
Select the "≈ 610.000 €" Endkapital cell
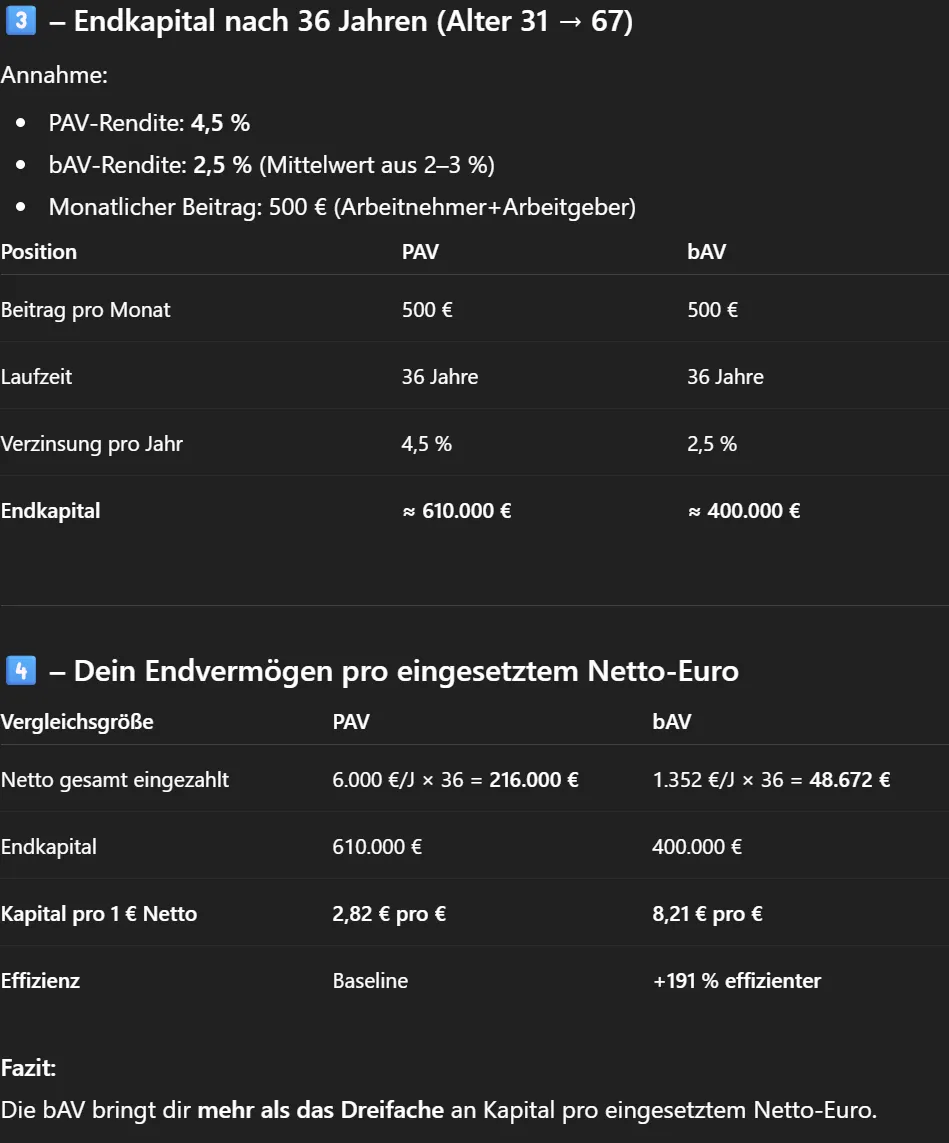click(x=456, y=511)
